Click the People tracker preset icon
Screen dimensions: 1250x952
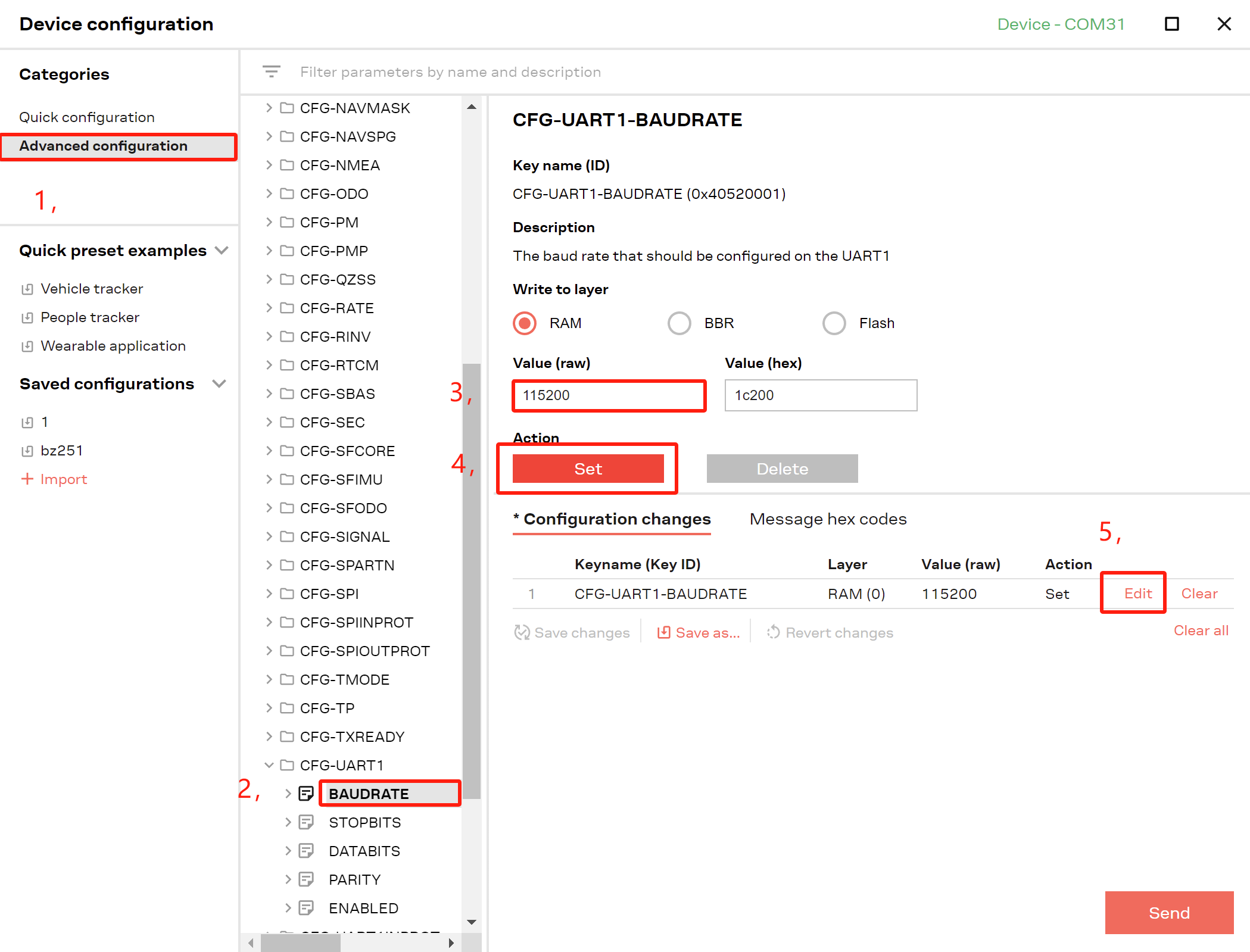click(27, 318)
